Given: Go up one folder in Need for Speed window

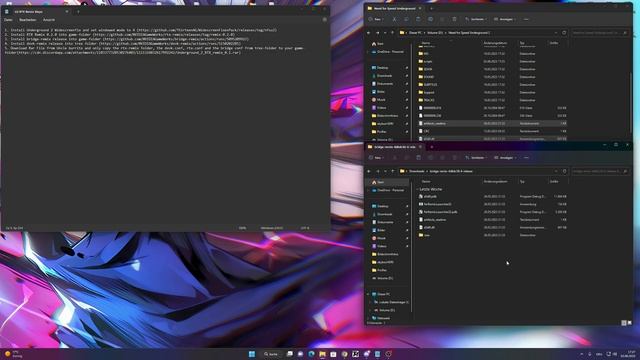Looking at the screenshot, I should [x=393, y=33].
